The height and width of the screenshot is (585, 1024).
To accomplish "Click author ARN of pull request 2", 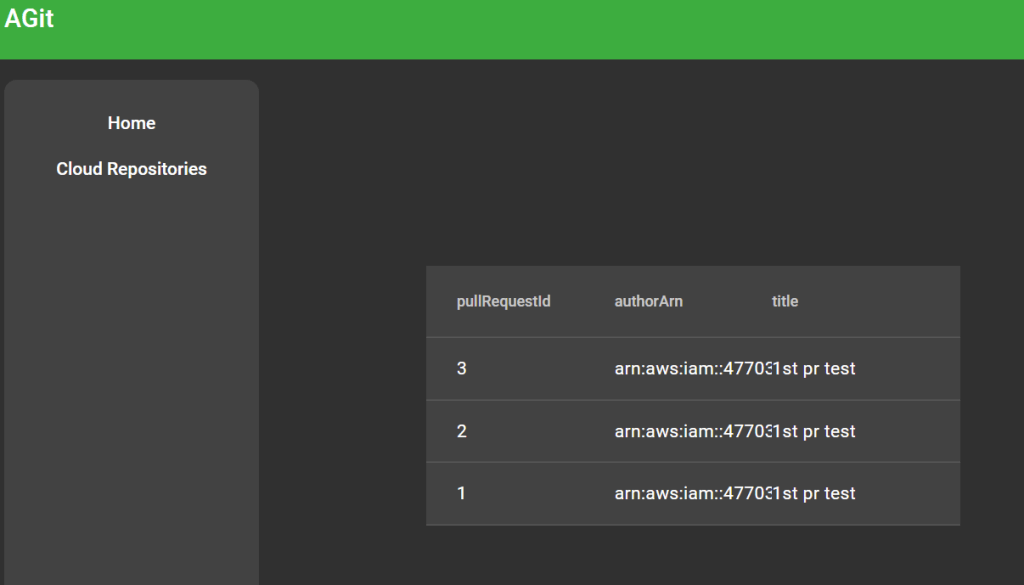I will (x=690, y=431).
